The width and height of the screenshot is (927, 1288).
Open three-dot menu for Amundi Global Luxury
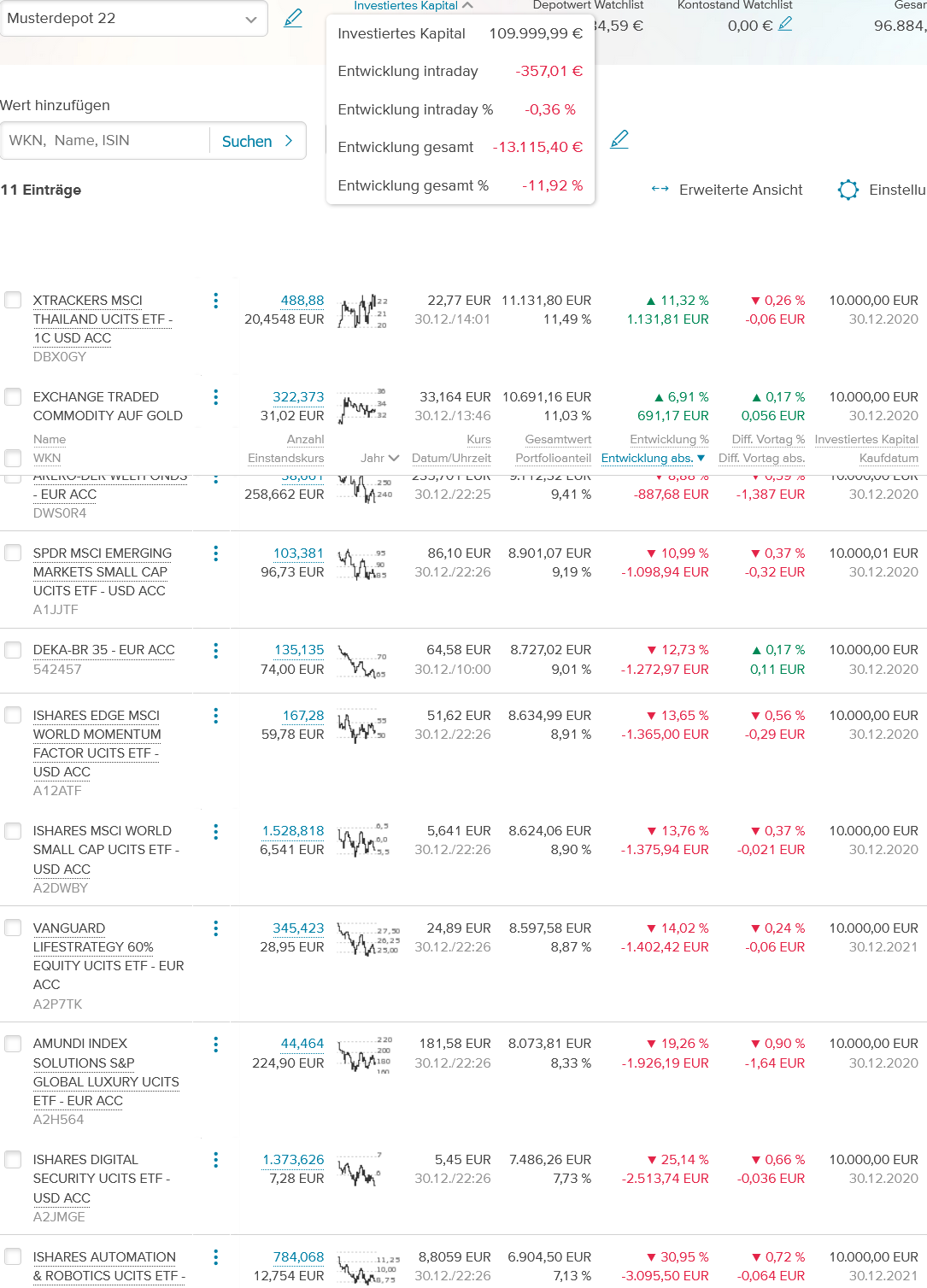point(215,1045)
